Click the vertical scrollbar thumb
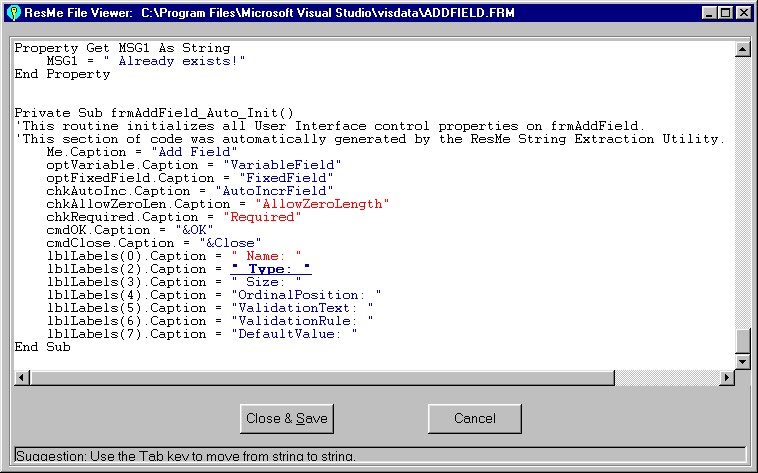The image size is (758, 473). (742, 341)
